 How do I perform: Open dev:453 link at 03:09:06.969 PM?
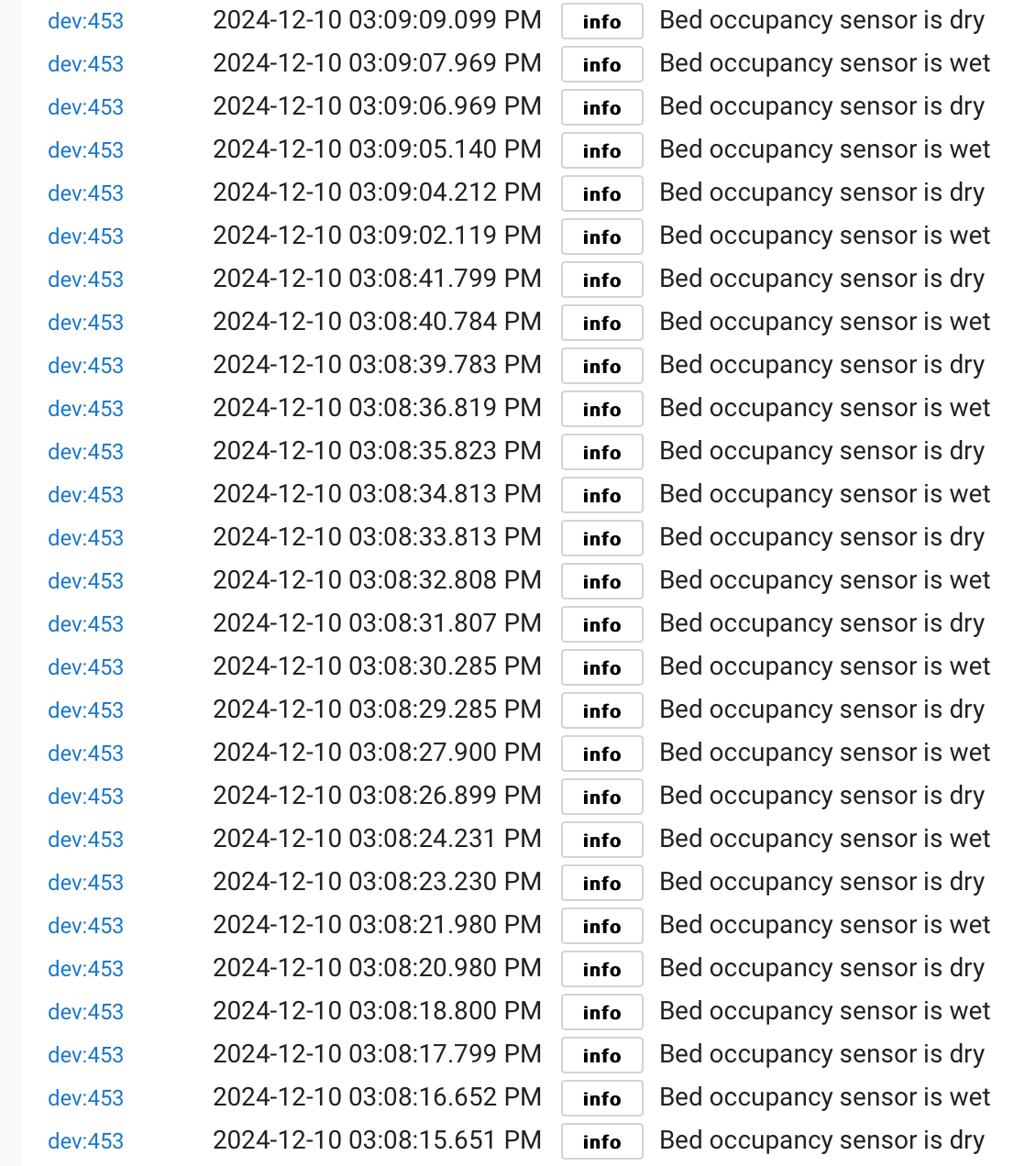[85, 107]
